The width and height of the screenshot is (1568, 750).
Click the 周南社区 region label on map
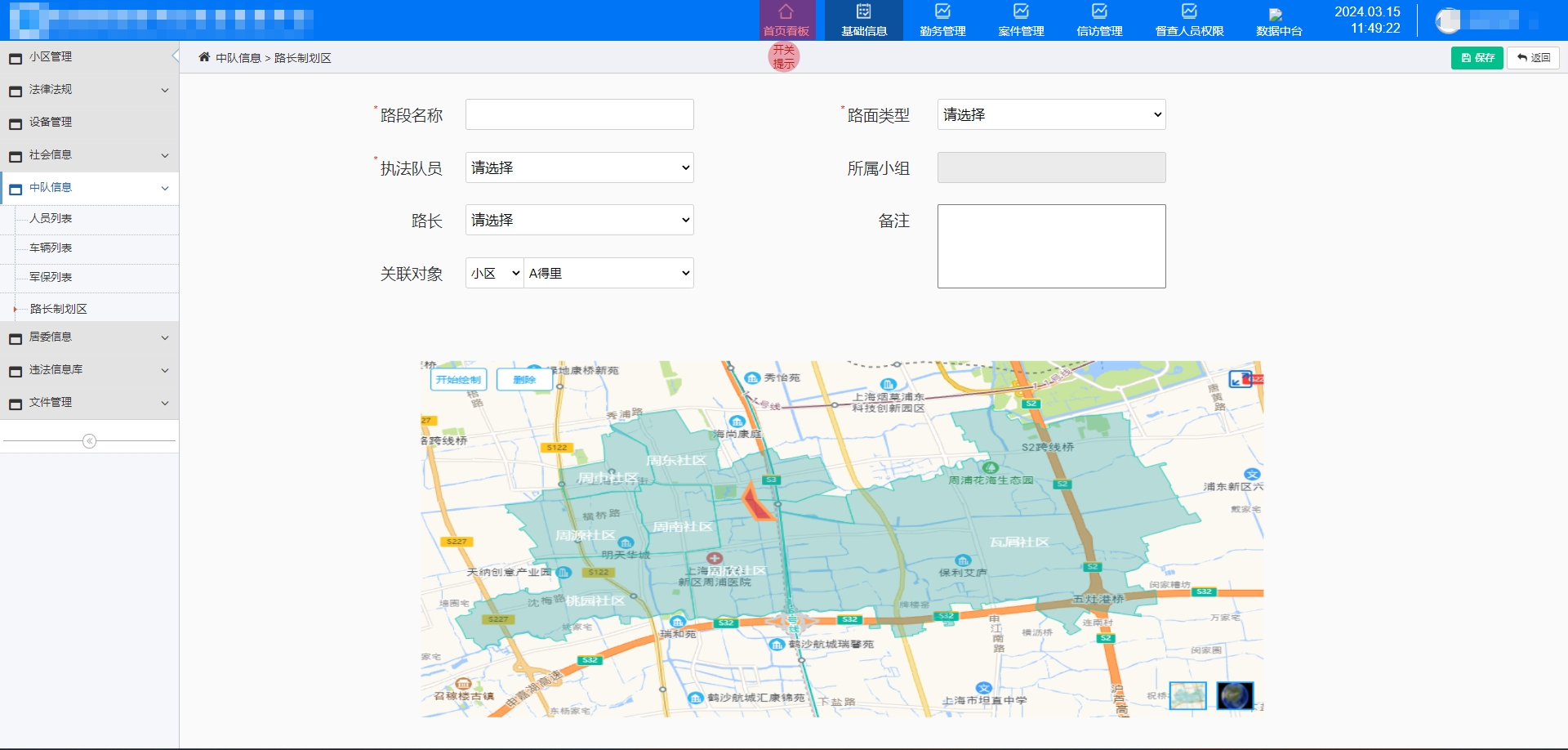click(682, 527)
